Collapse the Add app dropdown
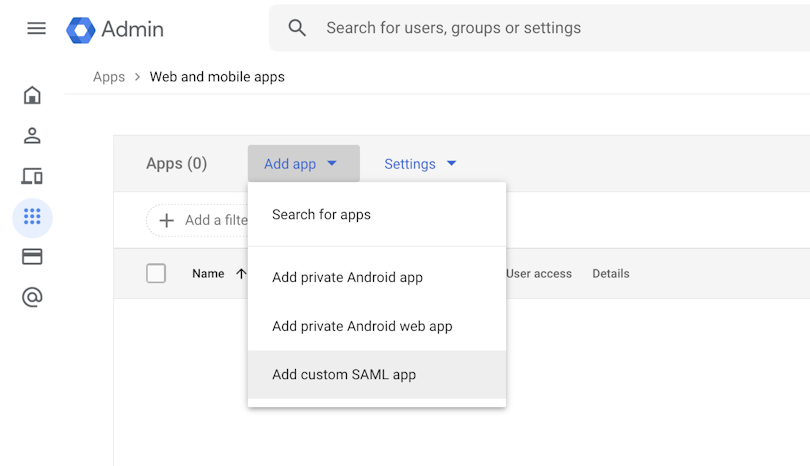This screenshot has width=810, height=466. point(304,164)
